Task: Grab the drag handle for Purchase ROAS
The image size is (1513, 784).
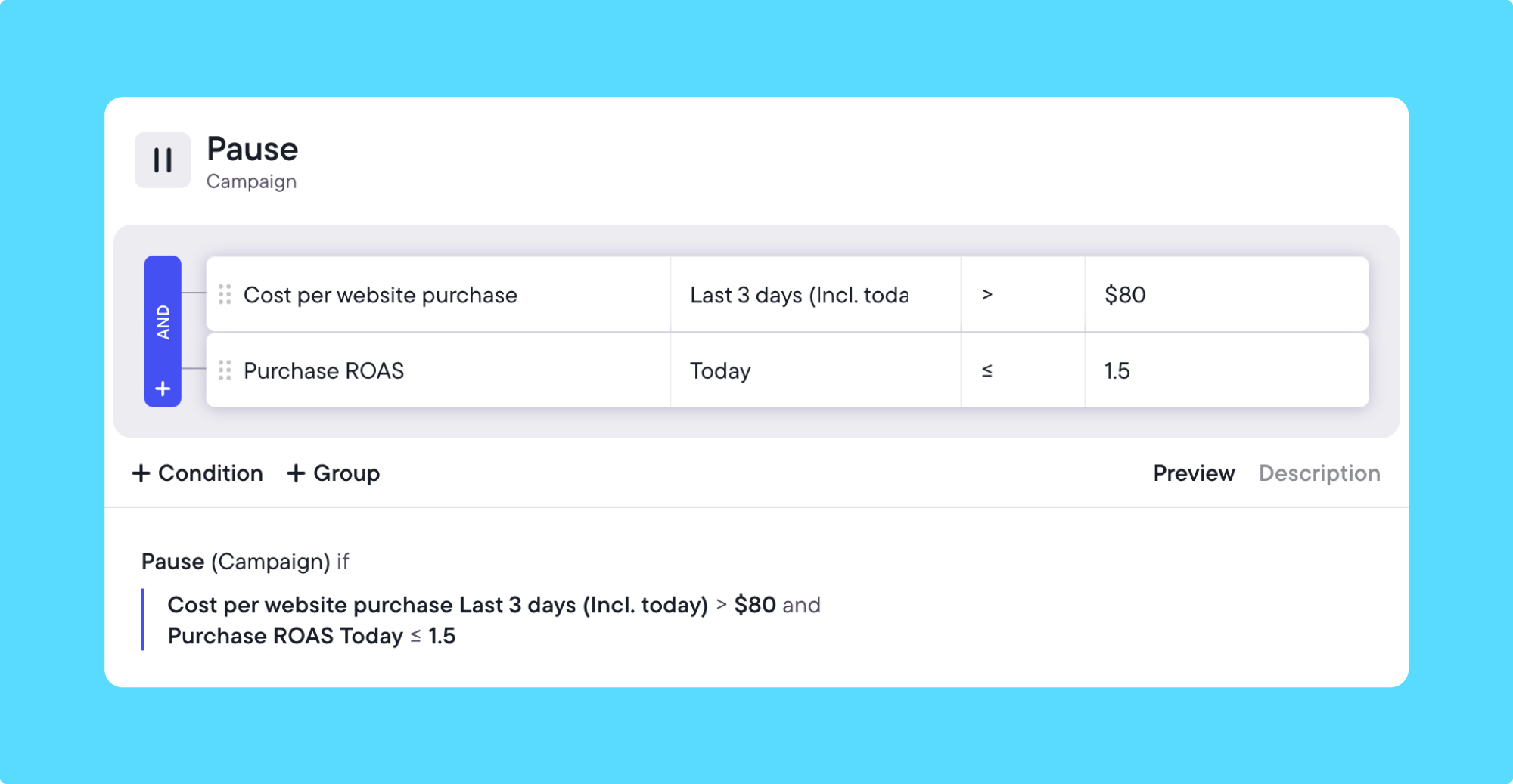Action: click(x=225, y=370)
